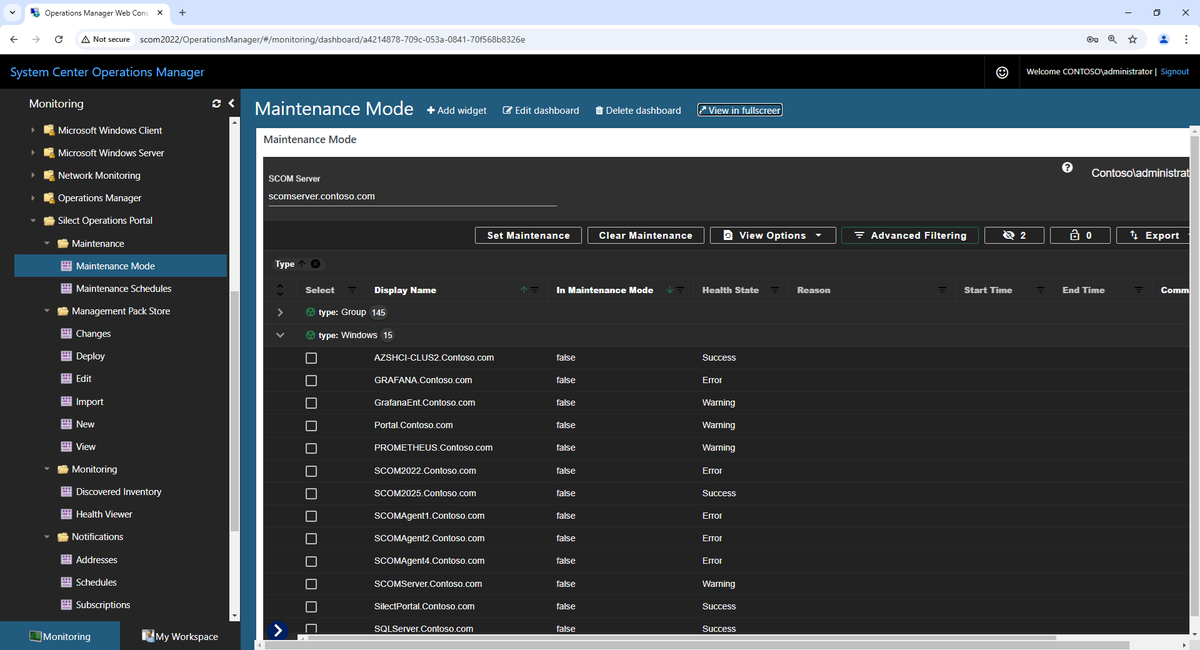
Task: Click the Maintenance Mode view icon in tree
Action: [66, 266]
